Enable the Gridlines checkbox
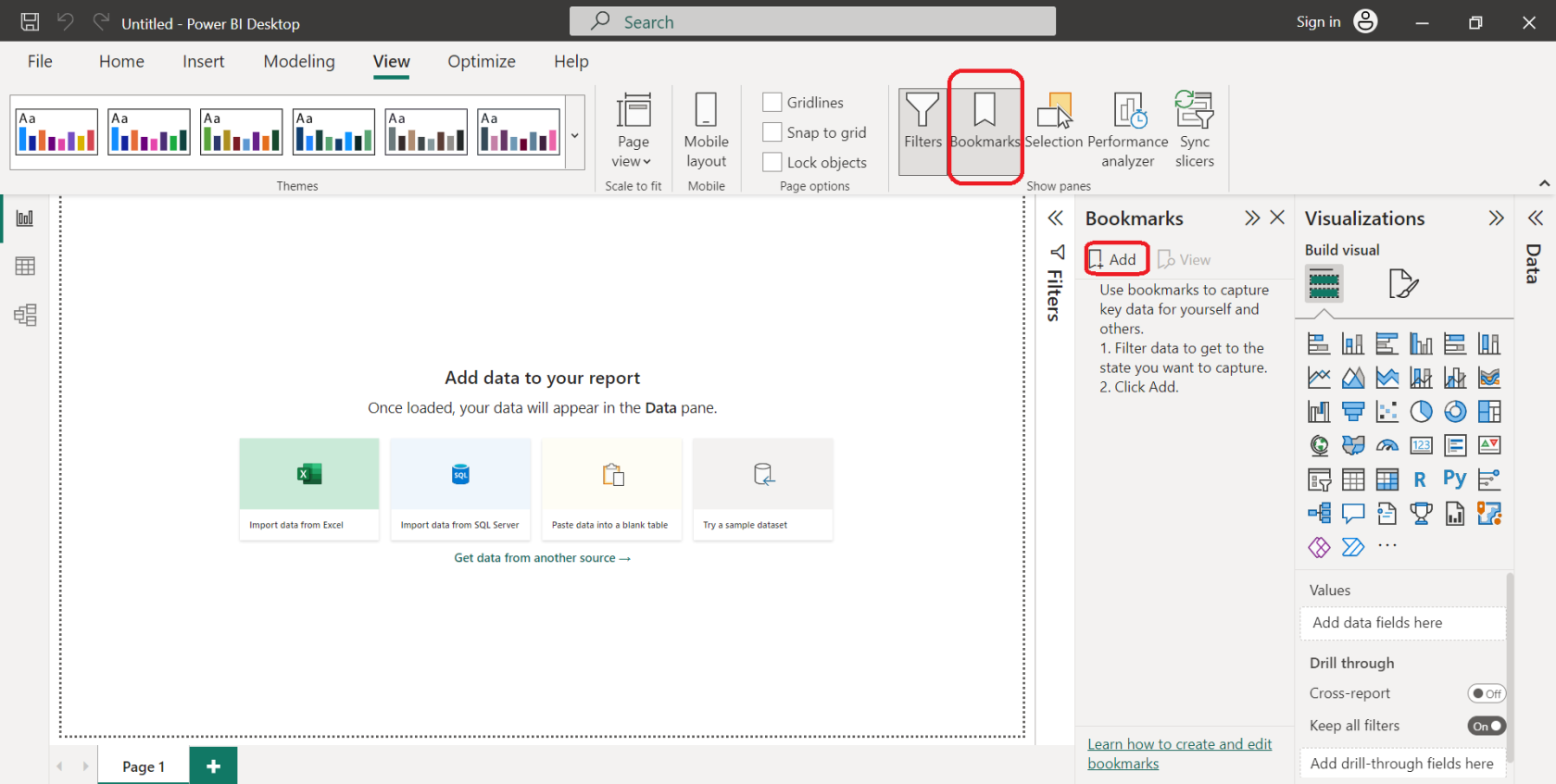This screenshot has height=784, width=1556. pos(772,102)
